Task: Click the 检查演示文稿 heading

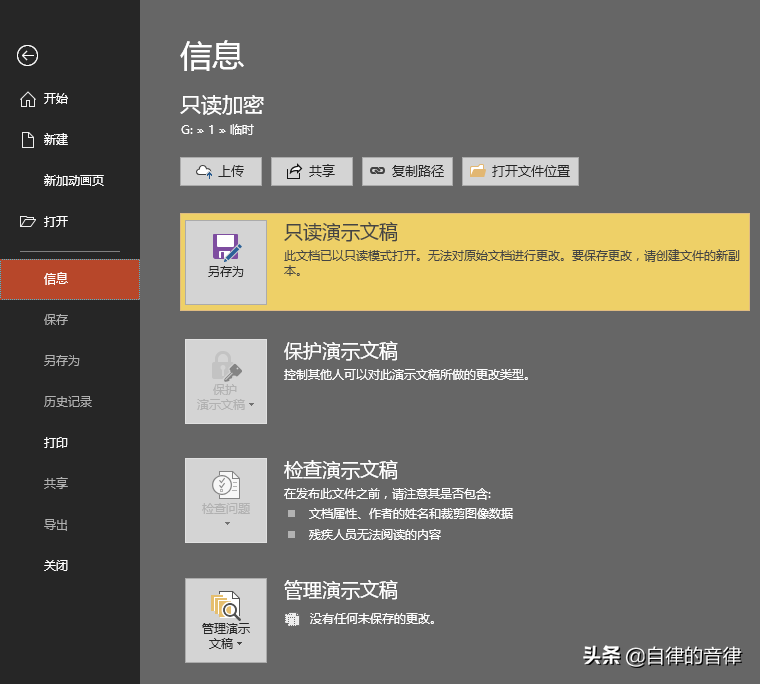Action: pyautogui.click(x=341, y=470)
